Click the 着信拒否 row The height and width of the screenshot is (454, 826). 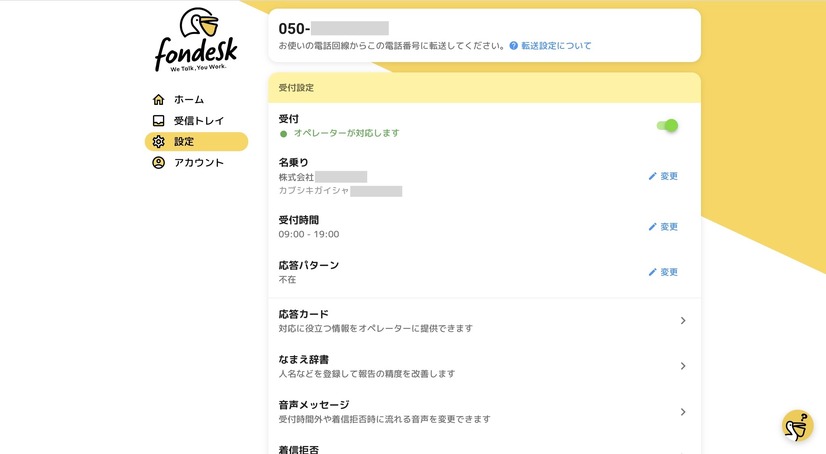pos(485,448)
